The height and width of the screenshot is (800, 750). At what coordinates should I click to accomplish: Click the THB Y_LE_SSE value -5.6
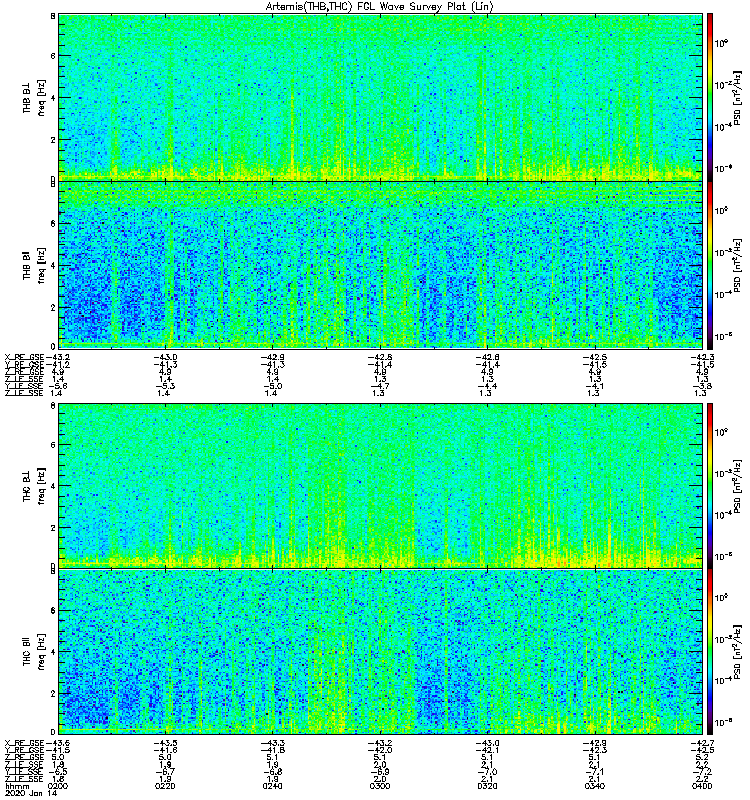pyautogui.click(x=57, y=386)
